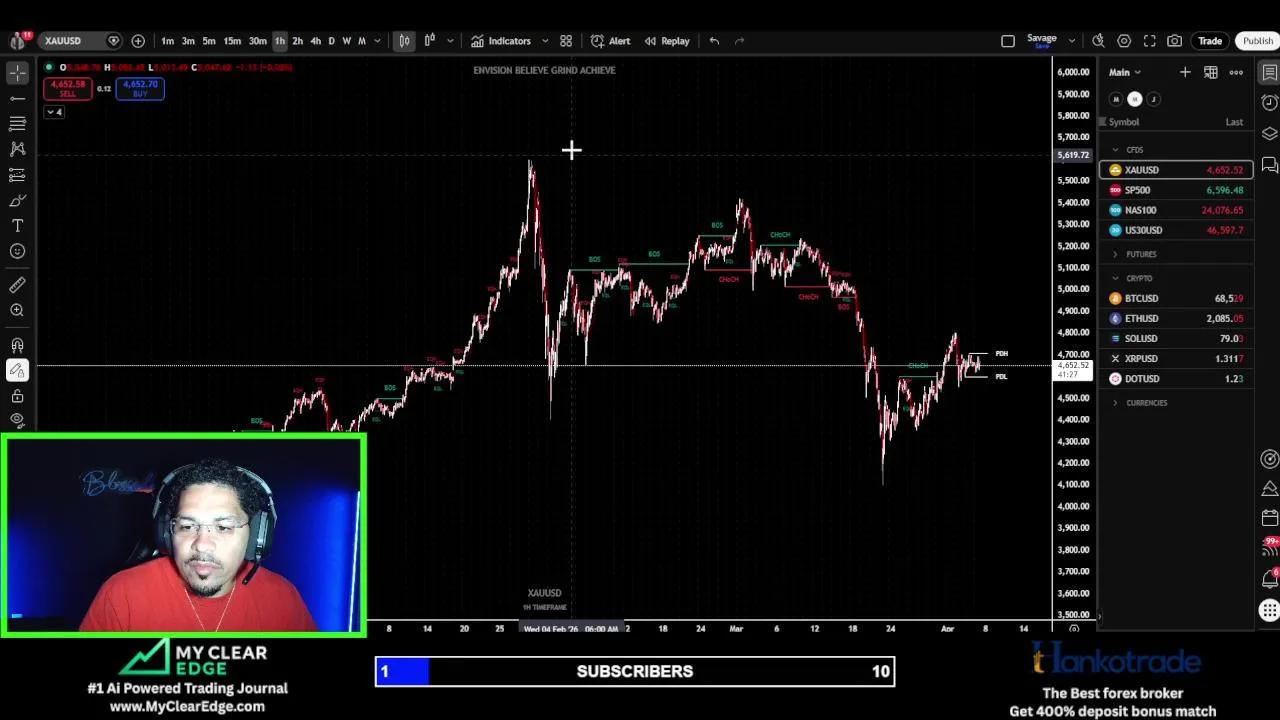
Task: Redo the last undone chart action
Action: pyautogui.click(x=740, y=41)
